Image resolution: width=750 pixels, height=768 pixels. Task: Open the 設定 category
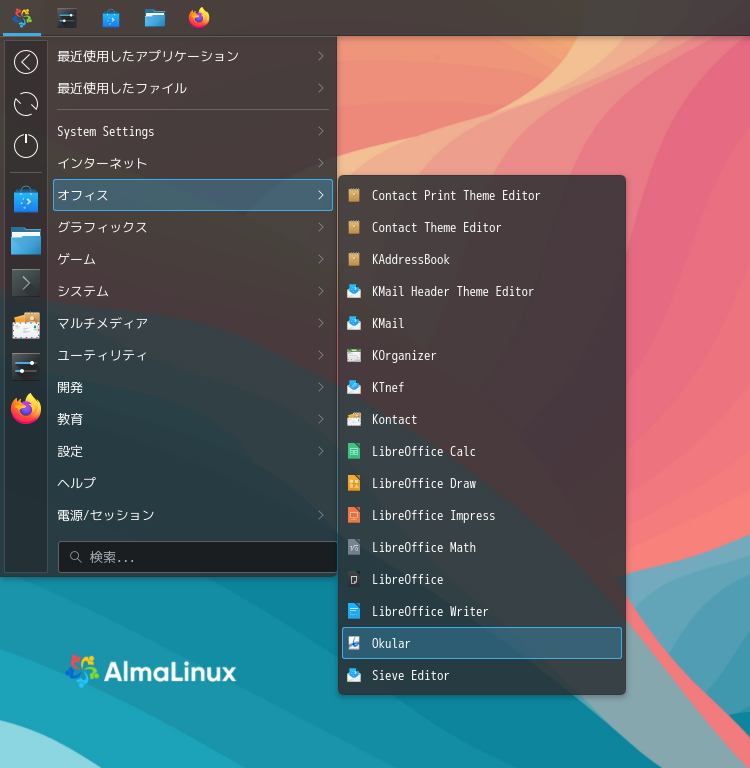(x=193, y=451)
